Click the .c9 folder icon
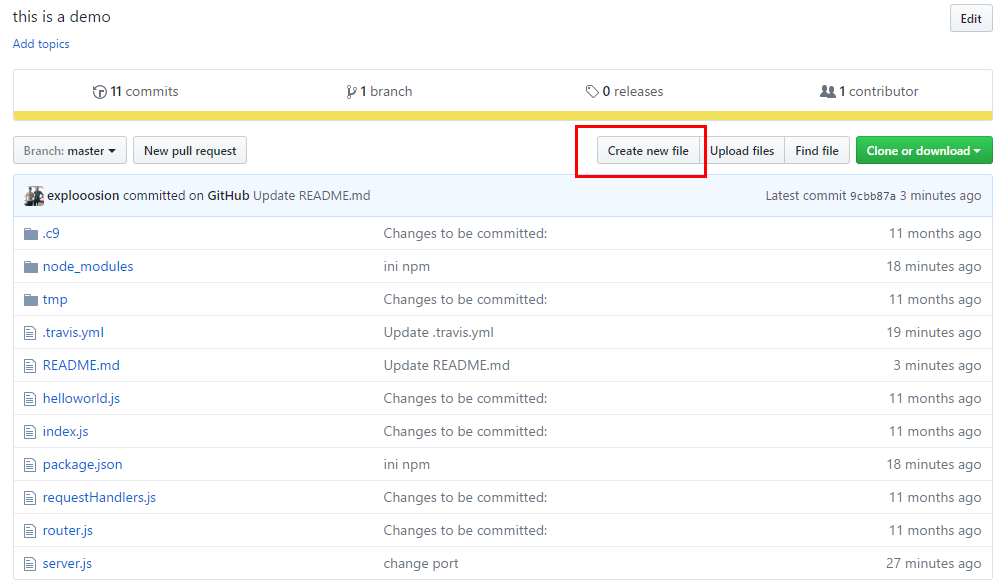Screen dimensions: 1000x583 click(31, 234)
